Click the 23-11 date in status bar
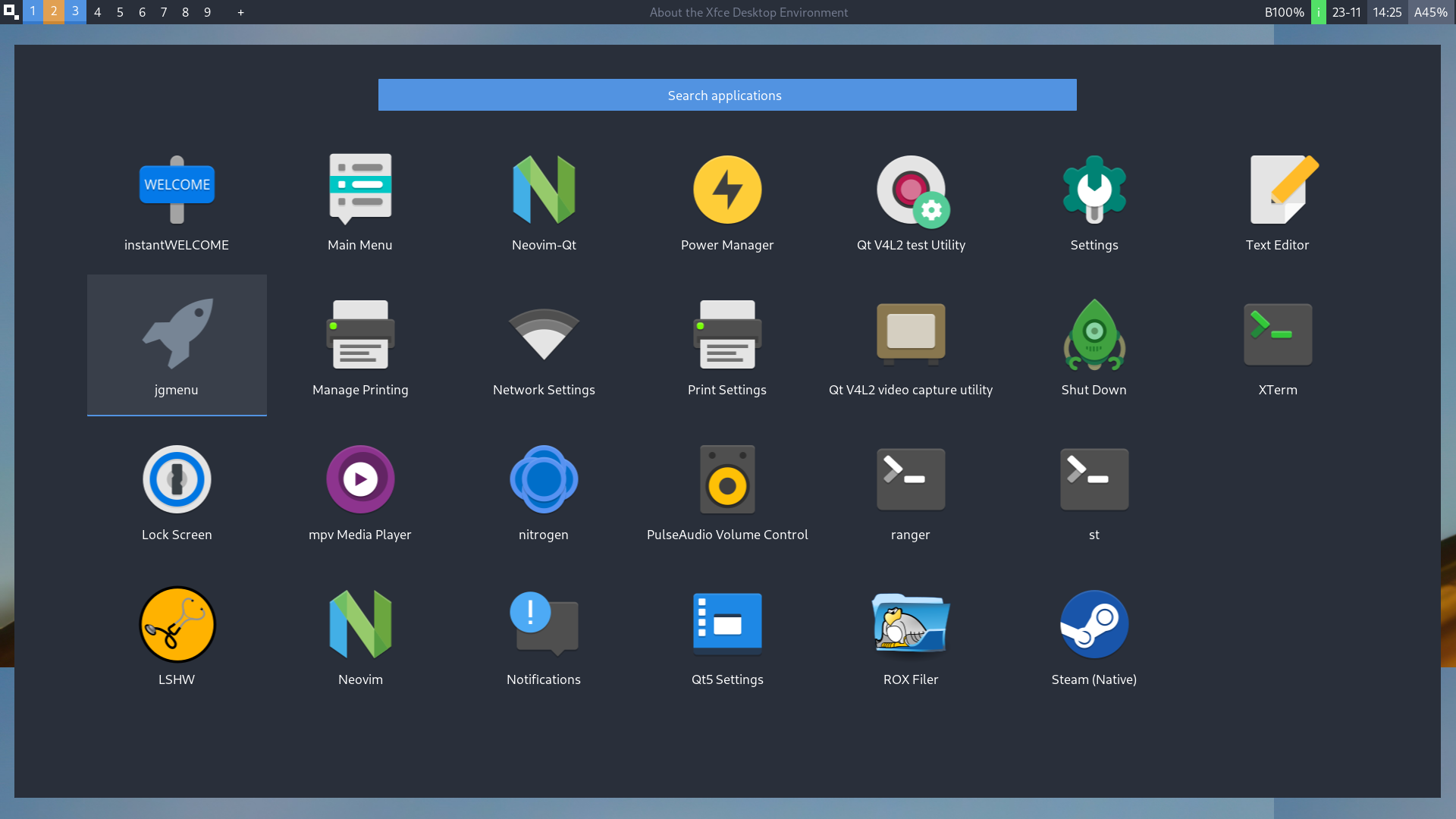 [x=1346, y=12]
